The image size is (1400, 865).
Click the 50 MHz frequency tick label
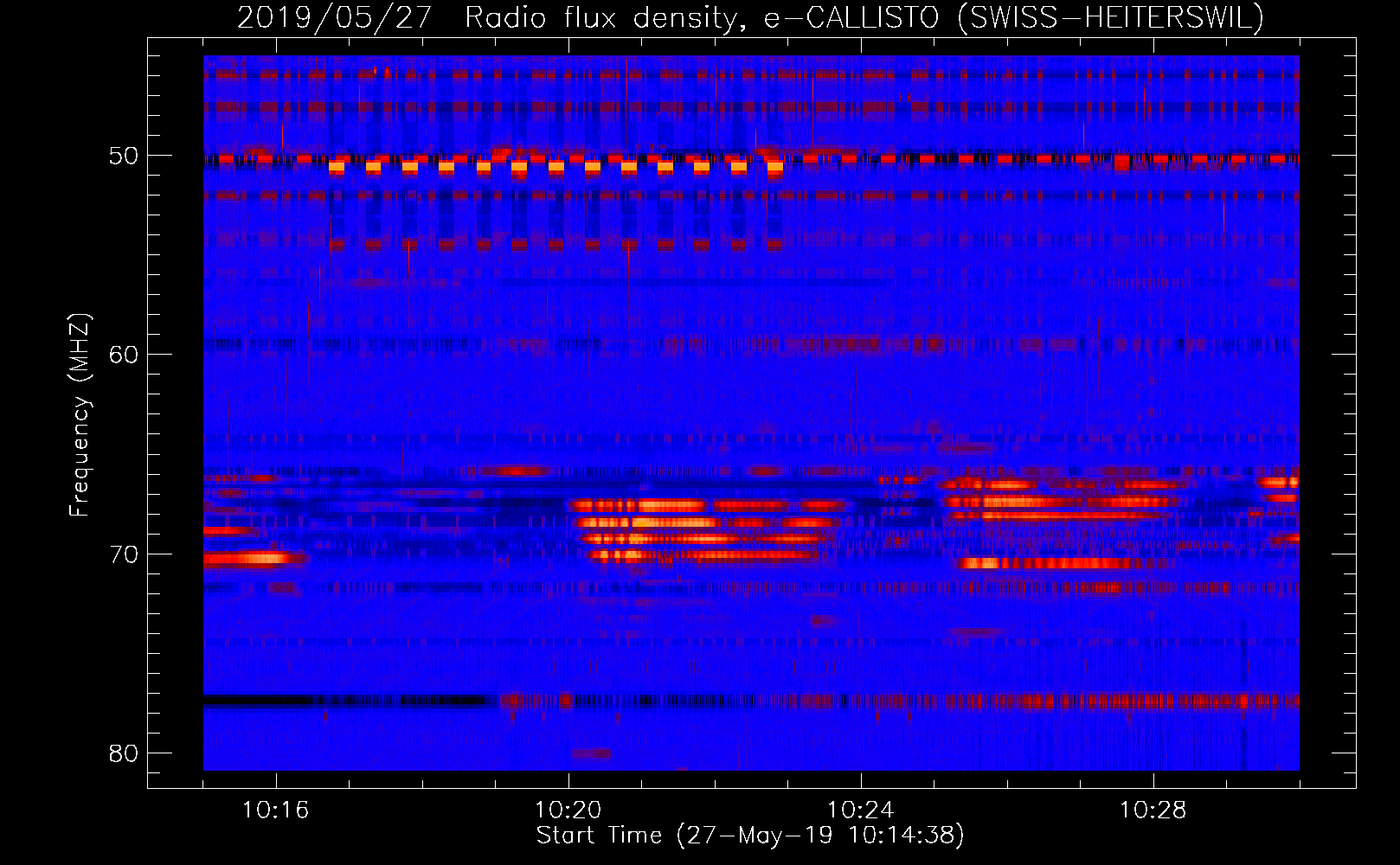[x=124, y=156]
